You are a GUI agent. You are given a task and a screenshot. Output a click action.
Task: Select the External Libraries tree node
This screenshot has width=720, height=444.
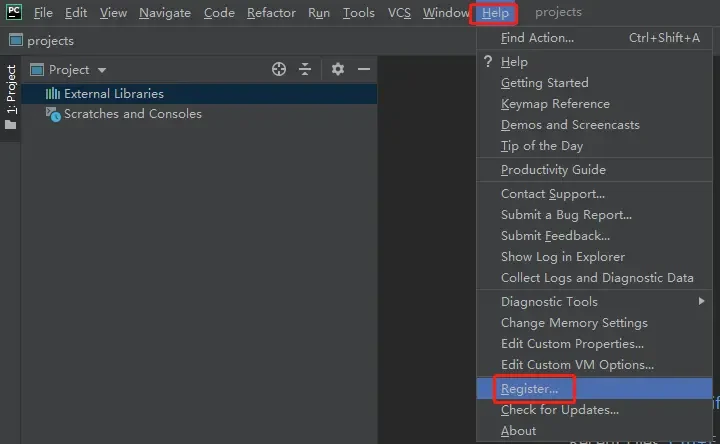coord(113,93)
